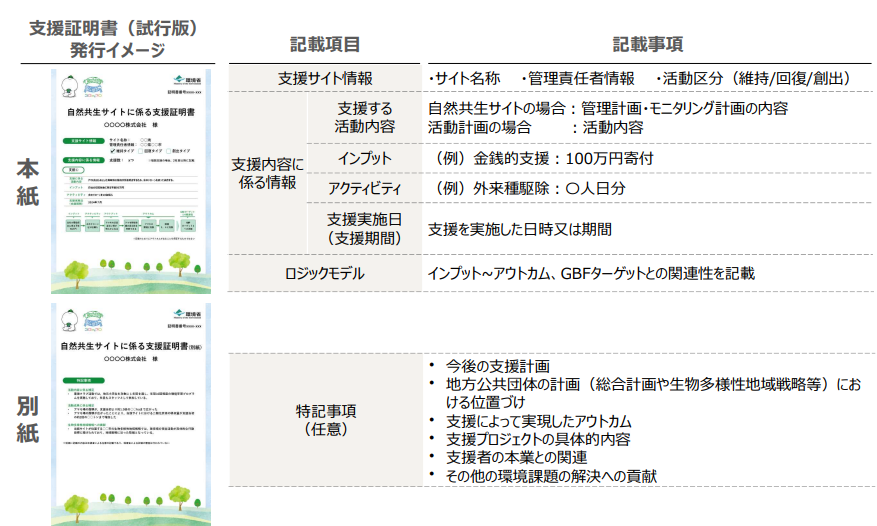Click the 環境省 logo on 本紙 certificate

(x=188, y=77)
